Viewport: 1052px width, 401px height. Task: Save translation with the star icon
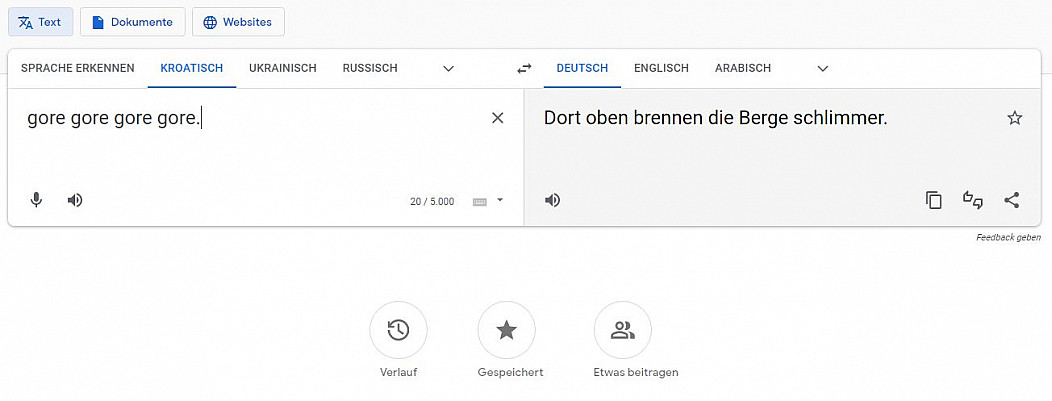click(1015, 118)
